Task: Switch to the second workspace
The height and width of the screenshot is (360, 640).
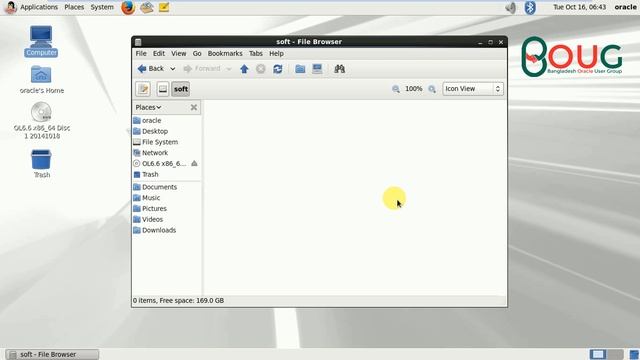Action: [616, 354]
